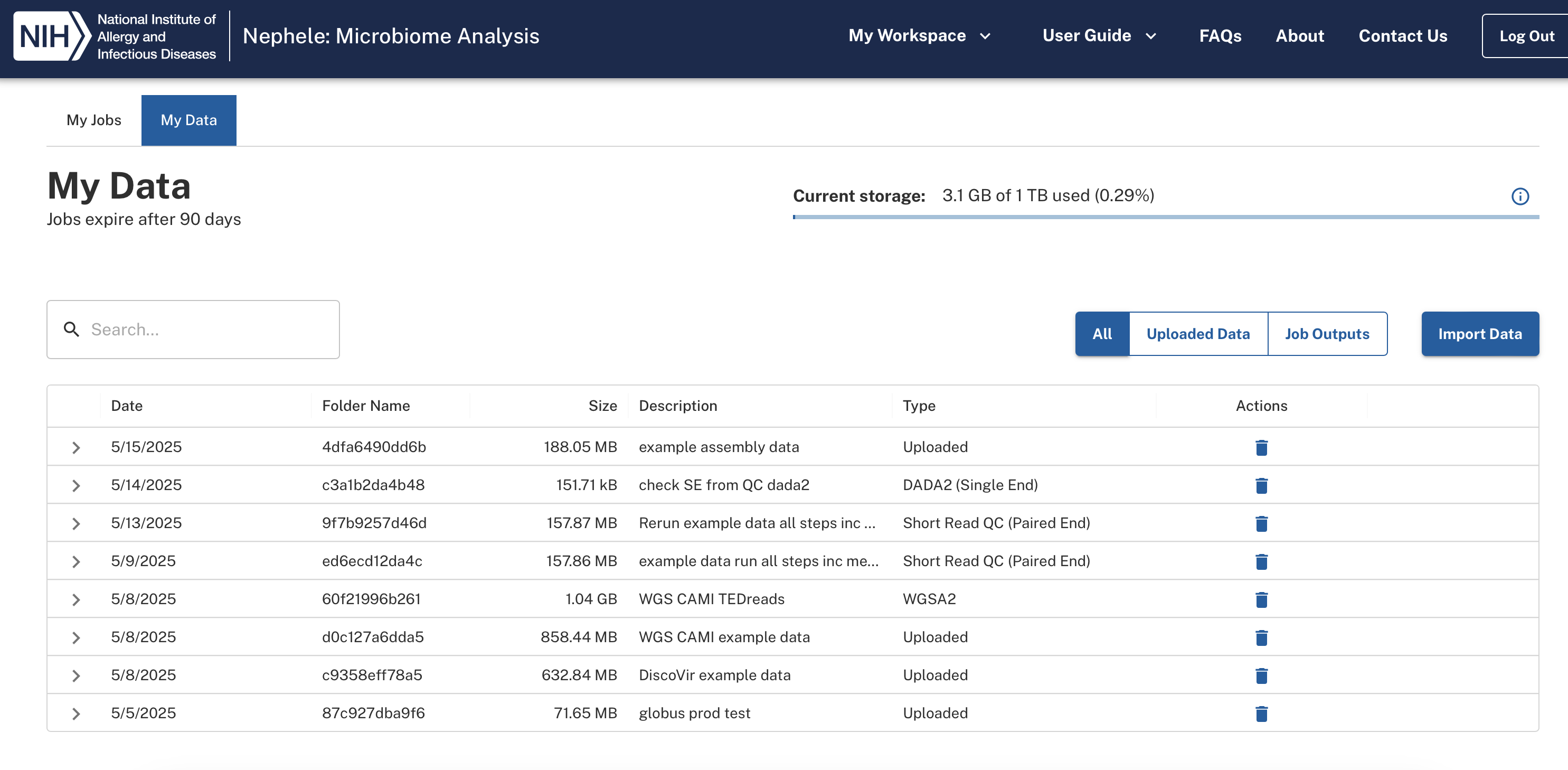Expand the 5/15/2025 example assembly row
Image resolution: width=1568 pixels, height=770 pixels.
coord(76,447)
